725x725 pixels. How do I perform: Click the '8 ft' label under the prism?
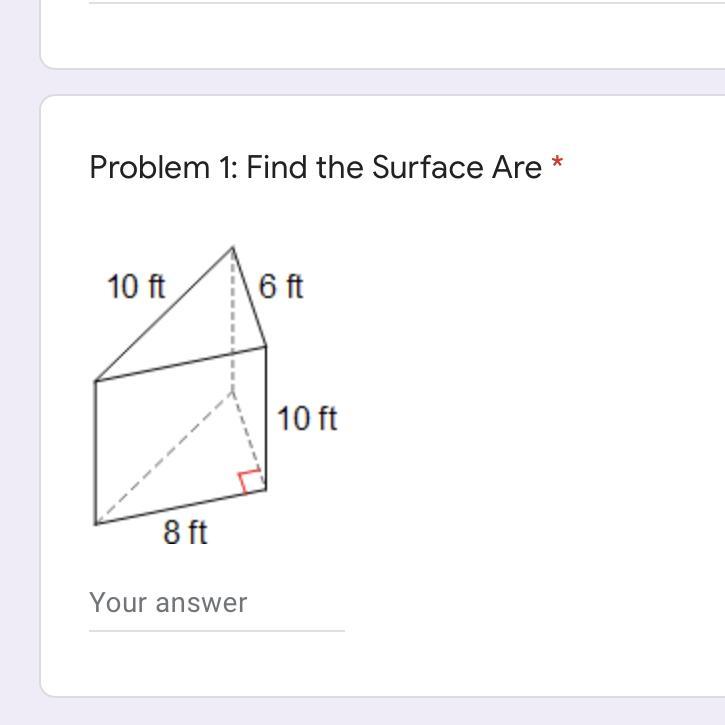185,532
